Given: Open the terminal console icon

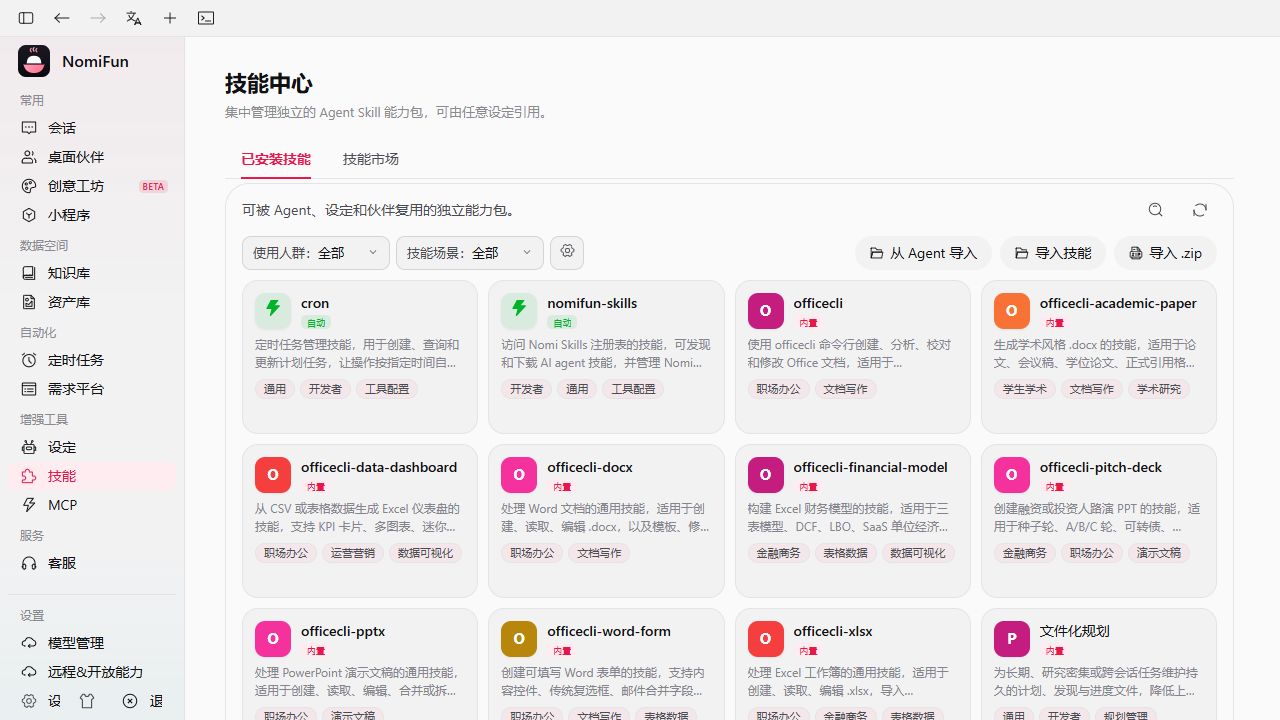Looking at the screenshot, I should coord(206,18).
